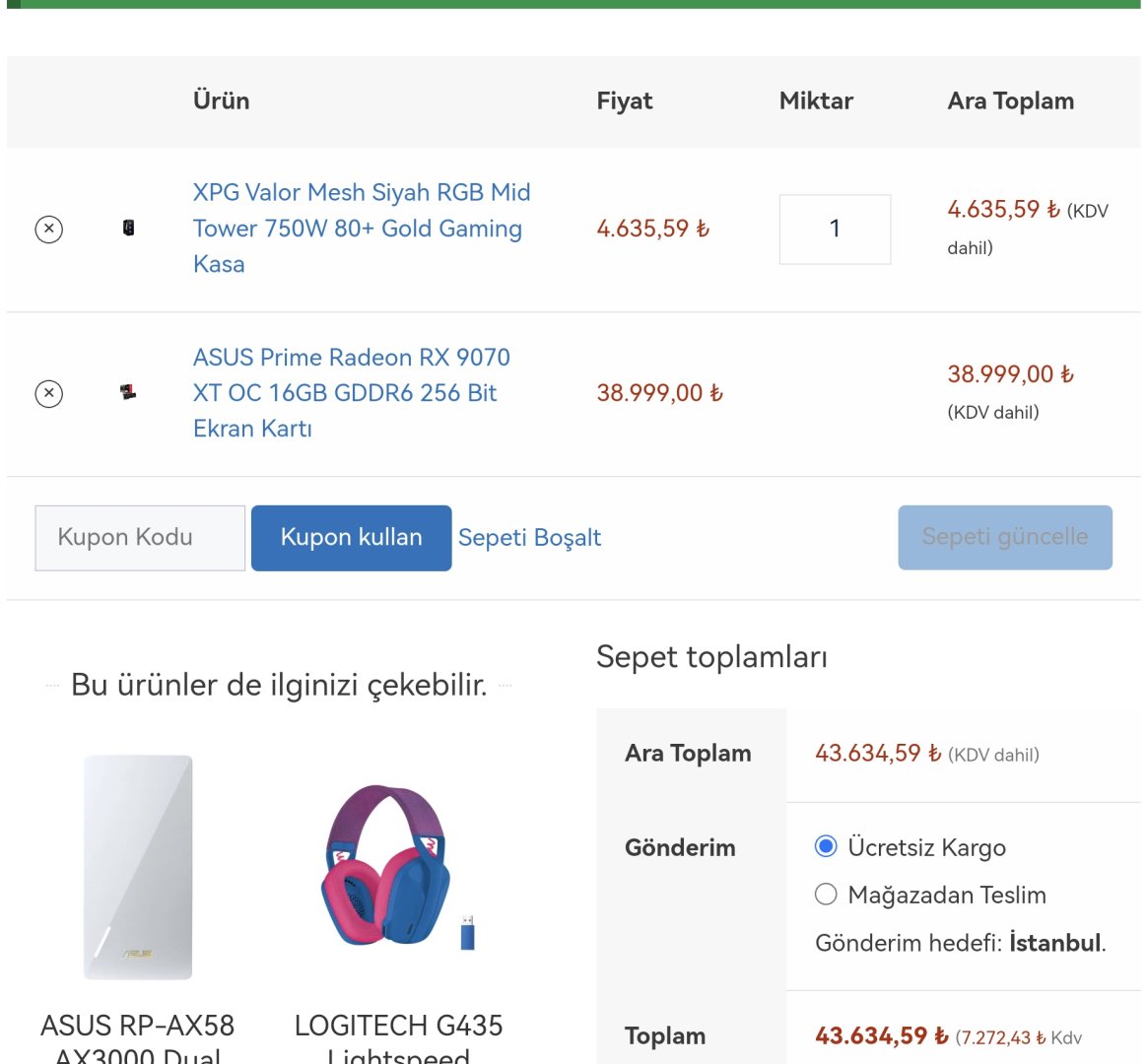This screenshot has width=1147, height=1064.
Task: Remove ASUS Prime Radeon RX 9070 from cart
Action: point(49,394)
